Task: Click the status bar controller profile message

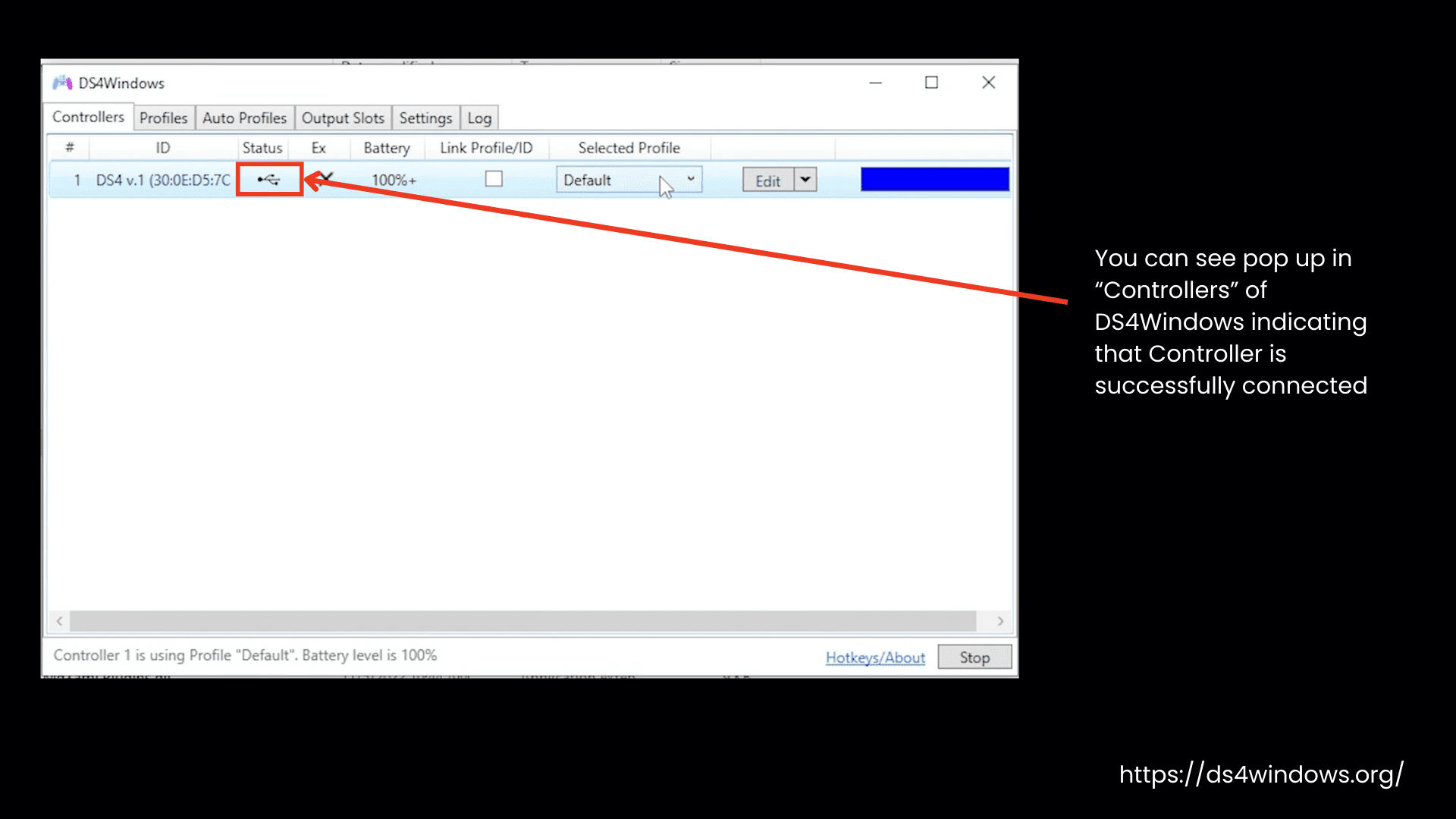Action: [245, 655]
